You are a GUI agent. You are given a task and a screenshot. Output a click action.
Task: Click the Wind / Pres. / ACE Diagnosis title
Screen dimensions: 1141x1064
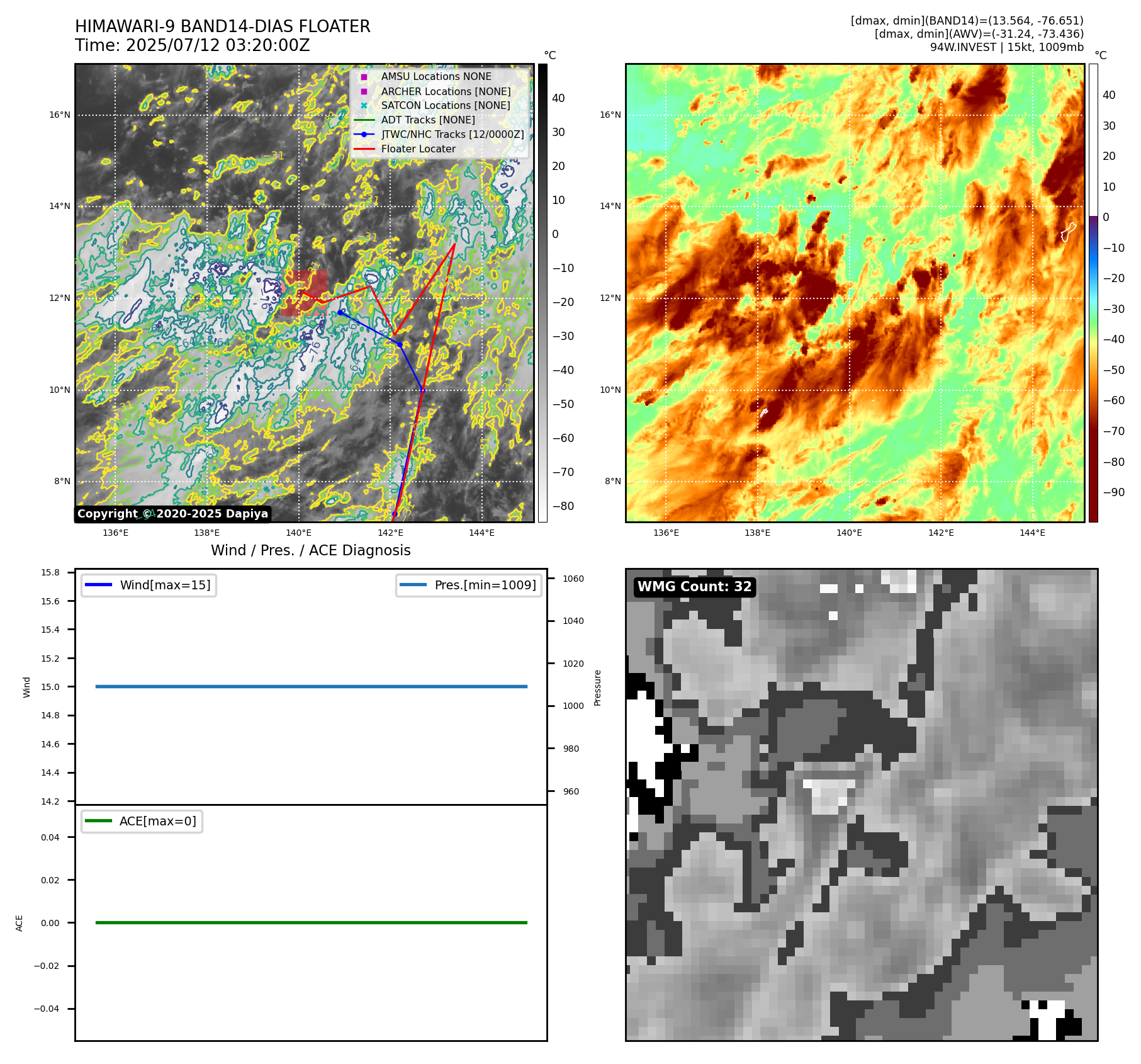(311, 550)
